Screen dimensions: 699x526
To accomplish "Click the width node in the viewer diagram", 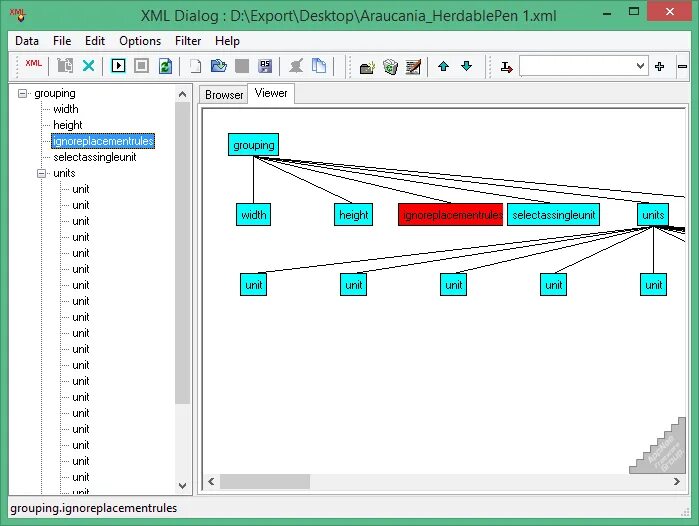I will [x=253, y=215].
